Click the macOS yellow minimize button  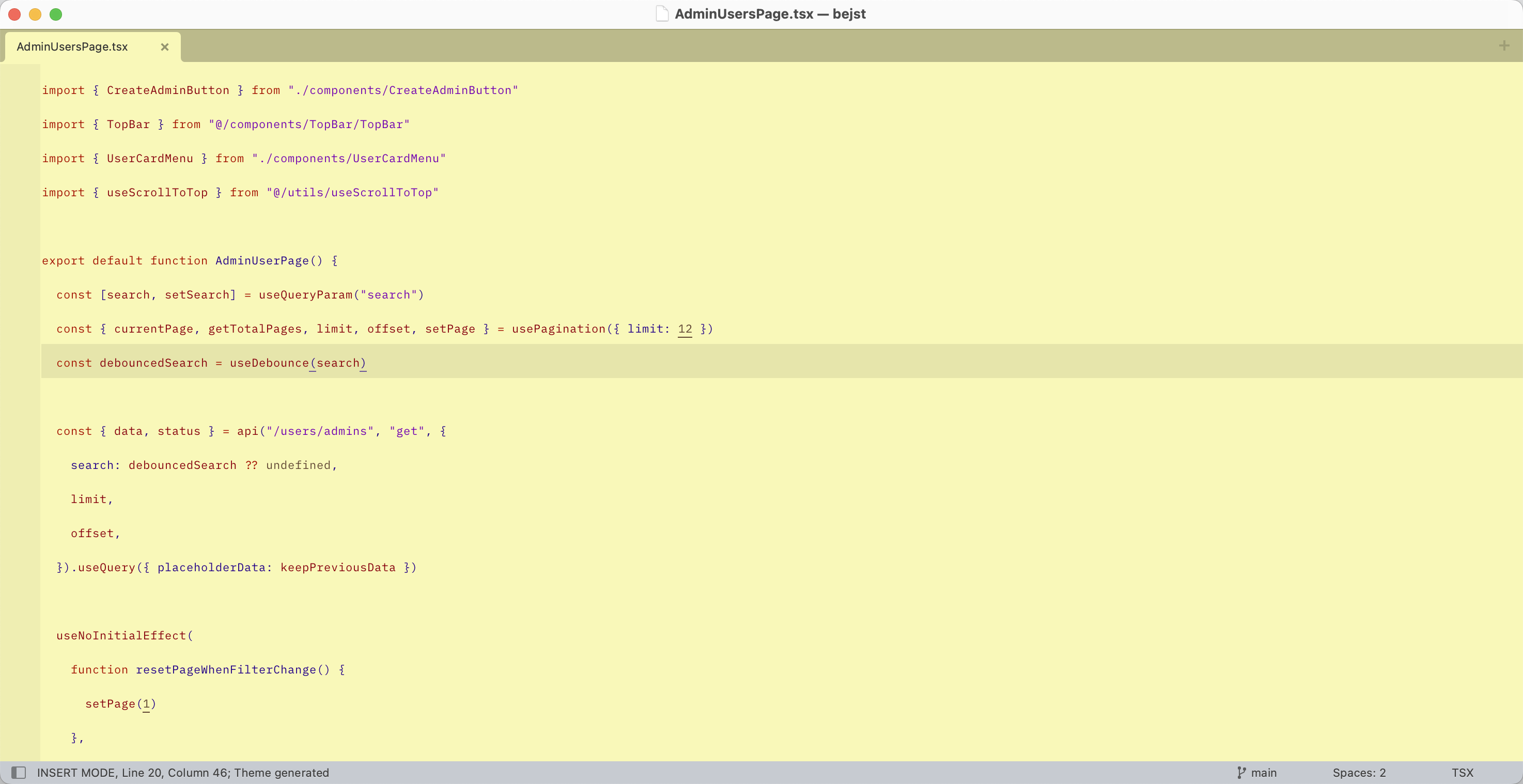pyautogui.click(x=35, y=14)
